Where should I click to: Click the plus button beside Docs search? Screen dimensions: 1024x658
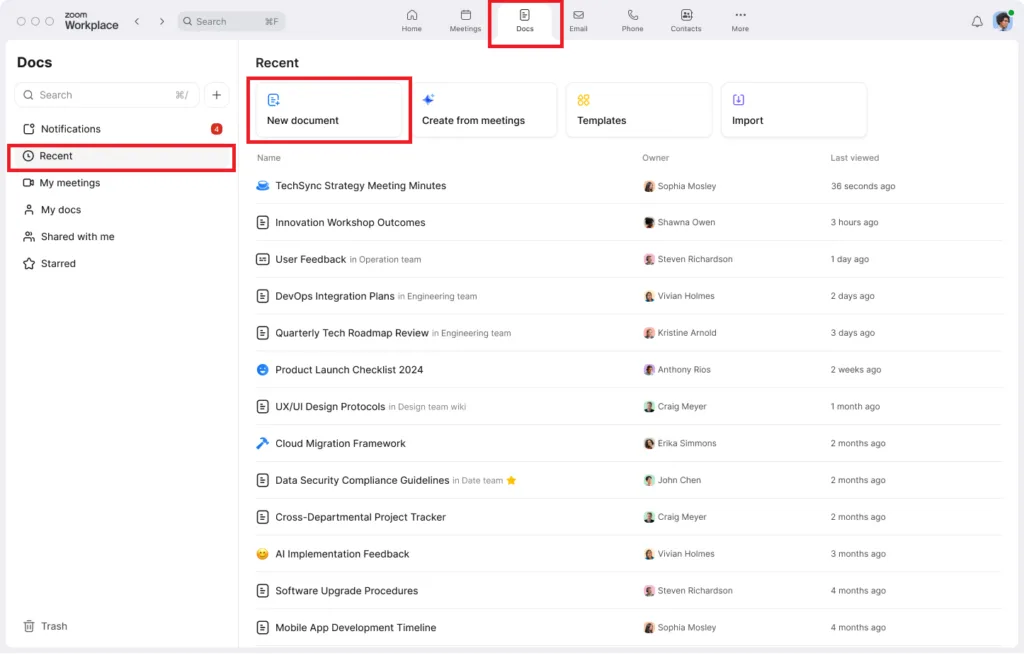pos(217,95)
